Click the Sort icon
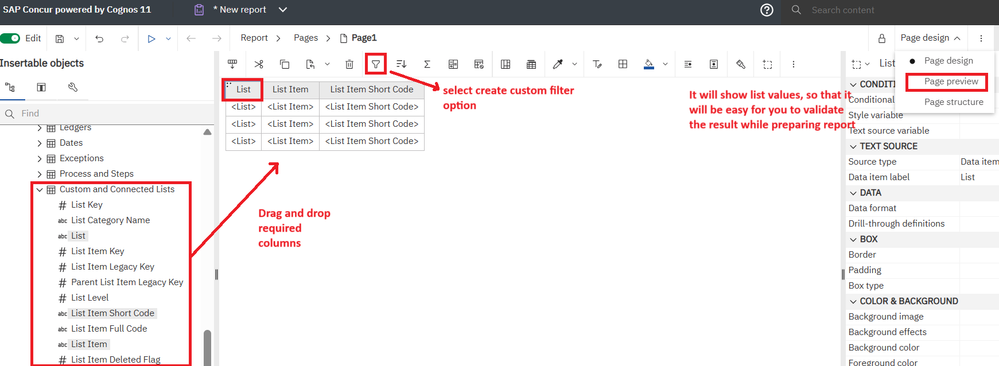This screenshot has width=999, height=366. coord(401,64)
